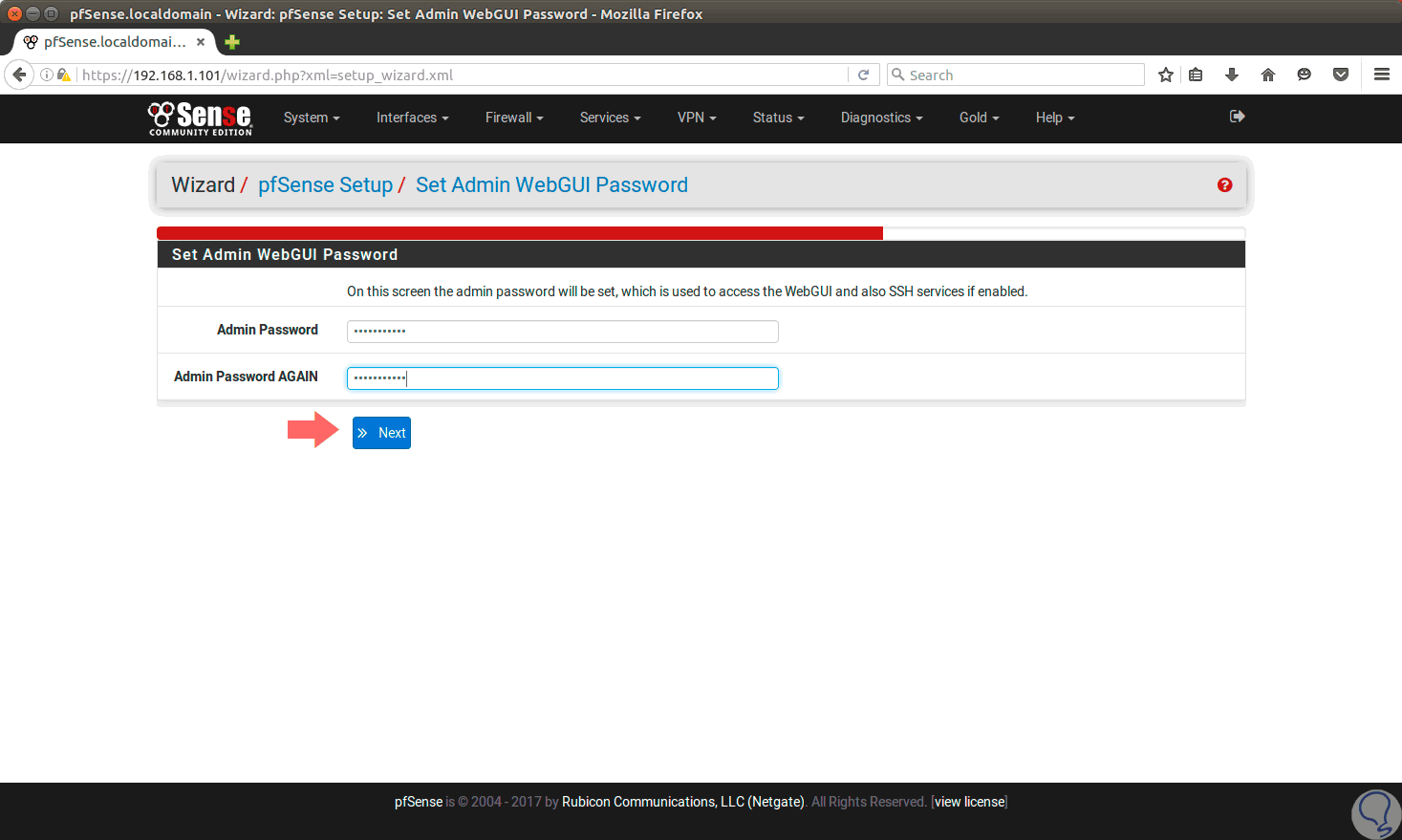Expand the VPN dropdown menu
The width and height of the screenshot is (1402, 840).
[x=697, y=118]
